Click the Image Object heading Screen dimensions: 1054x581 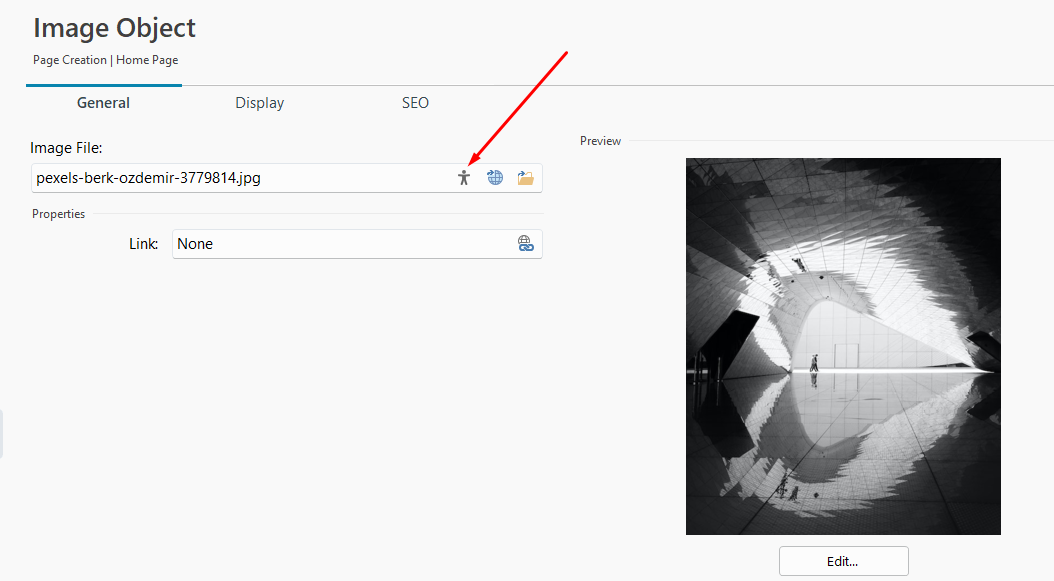(x=114, y=28)
